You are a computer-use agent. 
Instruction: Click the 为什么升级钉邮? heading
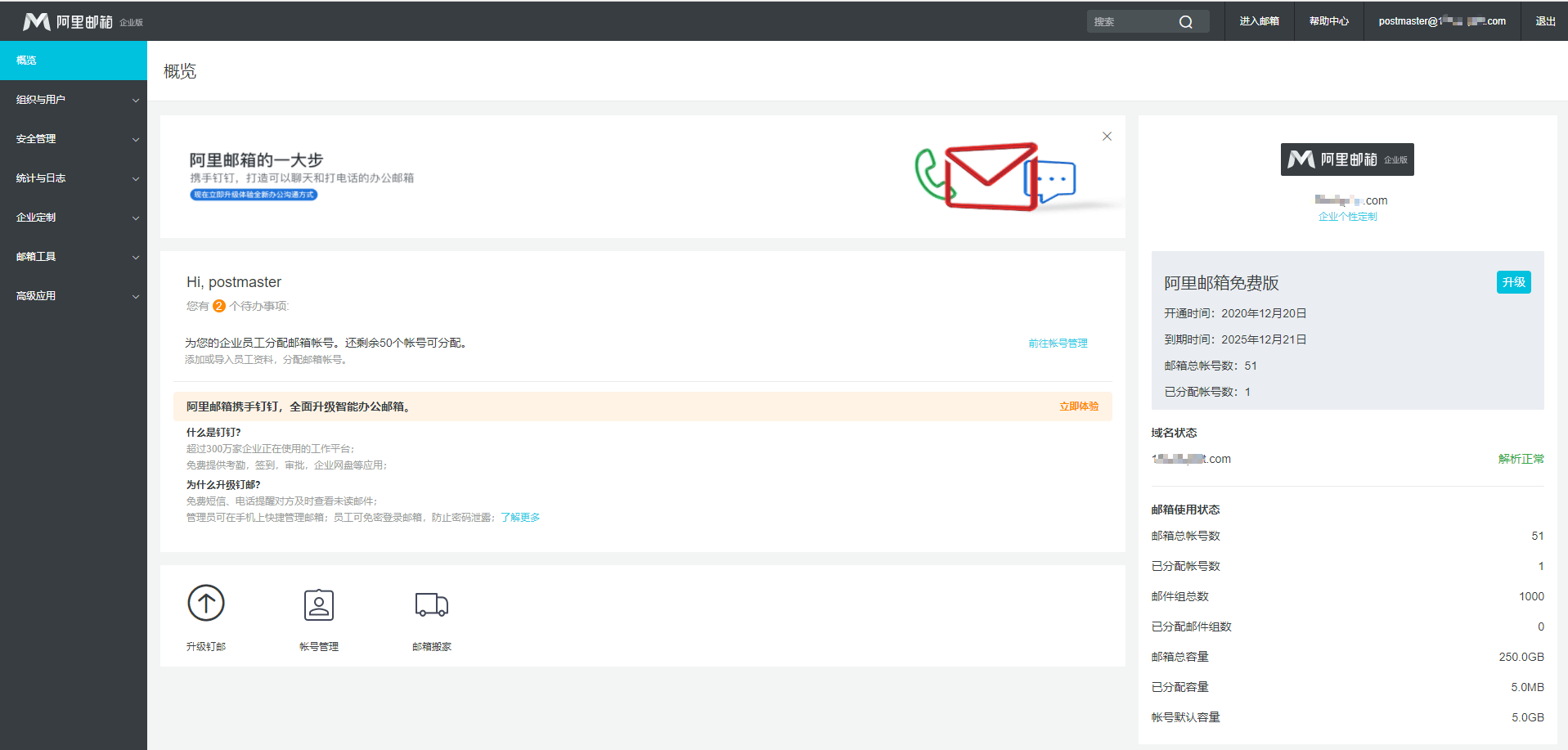223,485
